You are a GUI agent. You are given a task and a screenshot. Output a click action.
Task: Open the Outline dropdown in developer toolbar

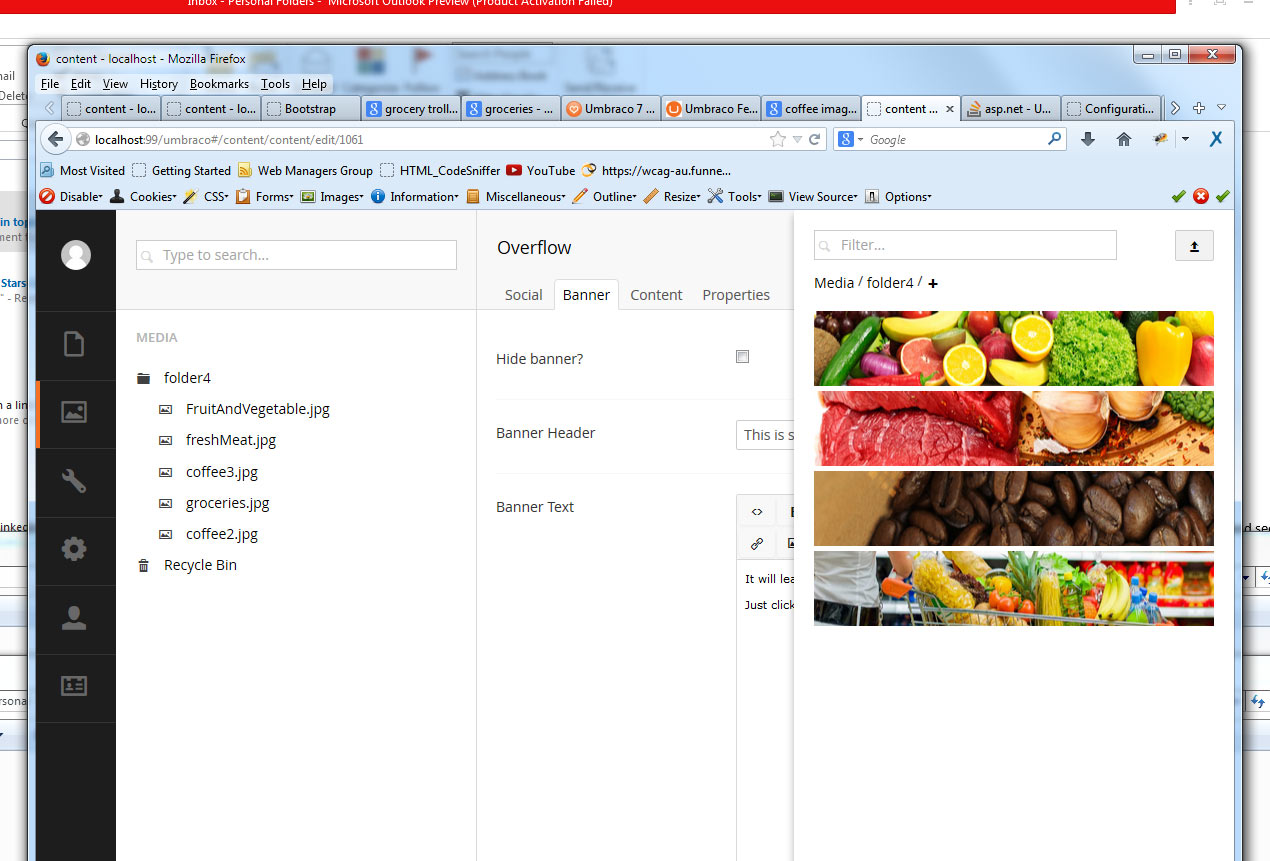coord(604,197)
